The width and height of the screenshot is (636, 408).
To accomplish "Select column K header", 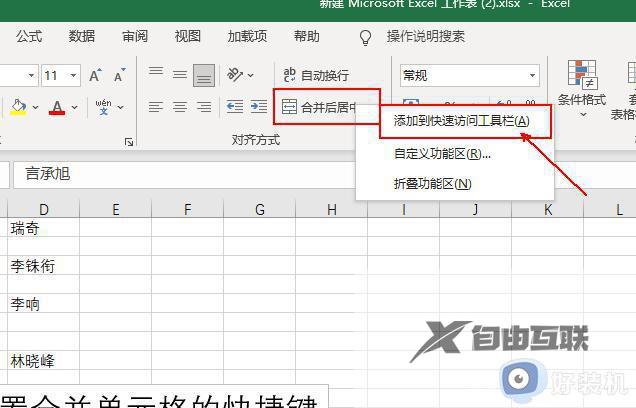I will pyautogui.click(x=548, y=210).
